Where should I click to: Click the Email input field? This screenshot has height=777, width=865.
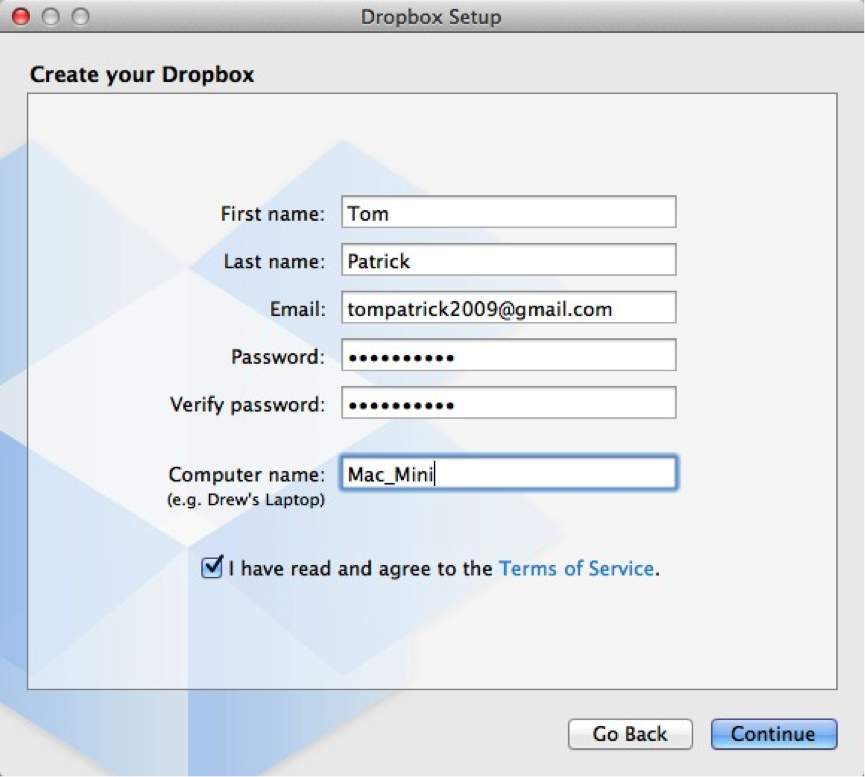(509, 307)
